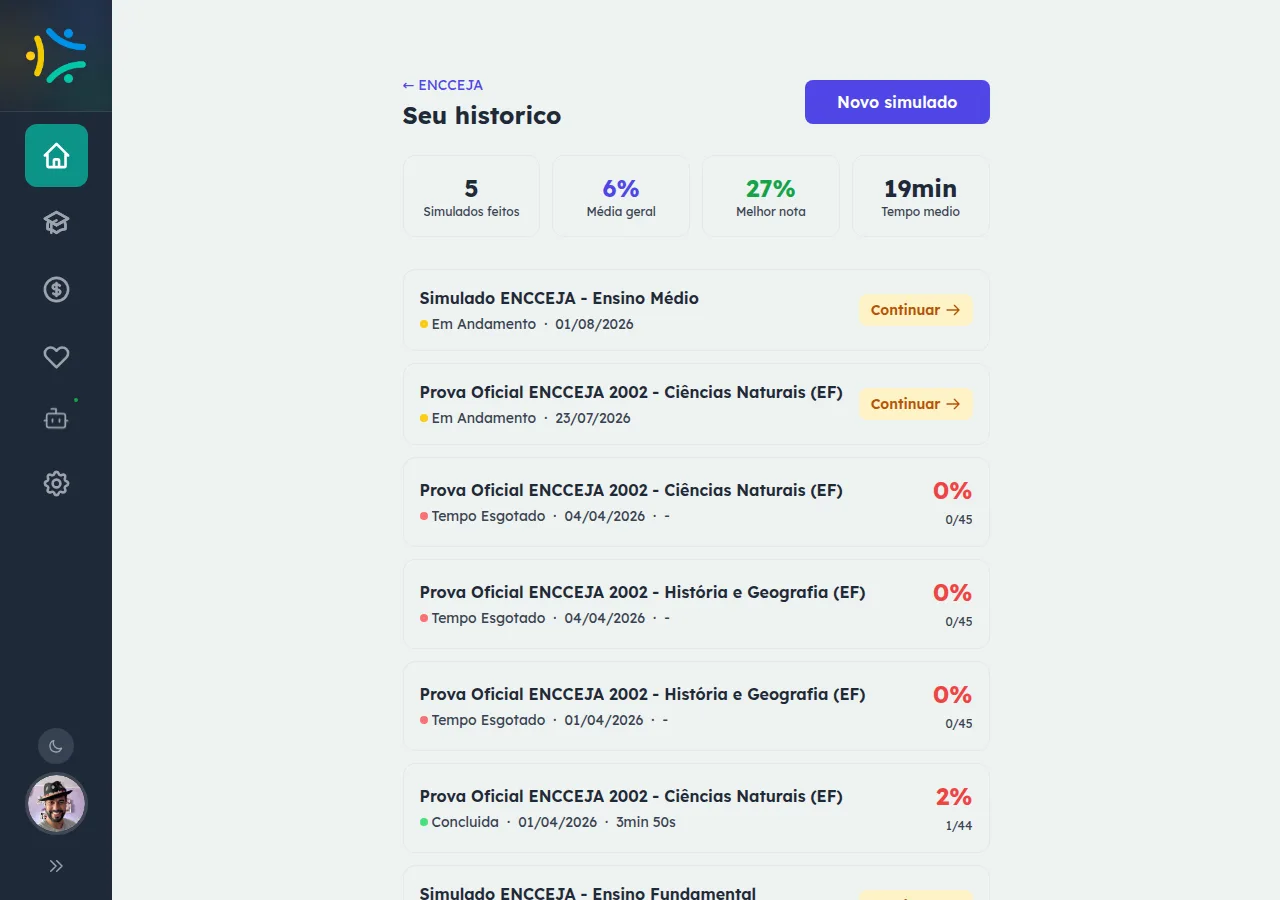Expand the sidebar with the double chevron
The image size is (1280, 900).
click(56, 866)
